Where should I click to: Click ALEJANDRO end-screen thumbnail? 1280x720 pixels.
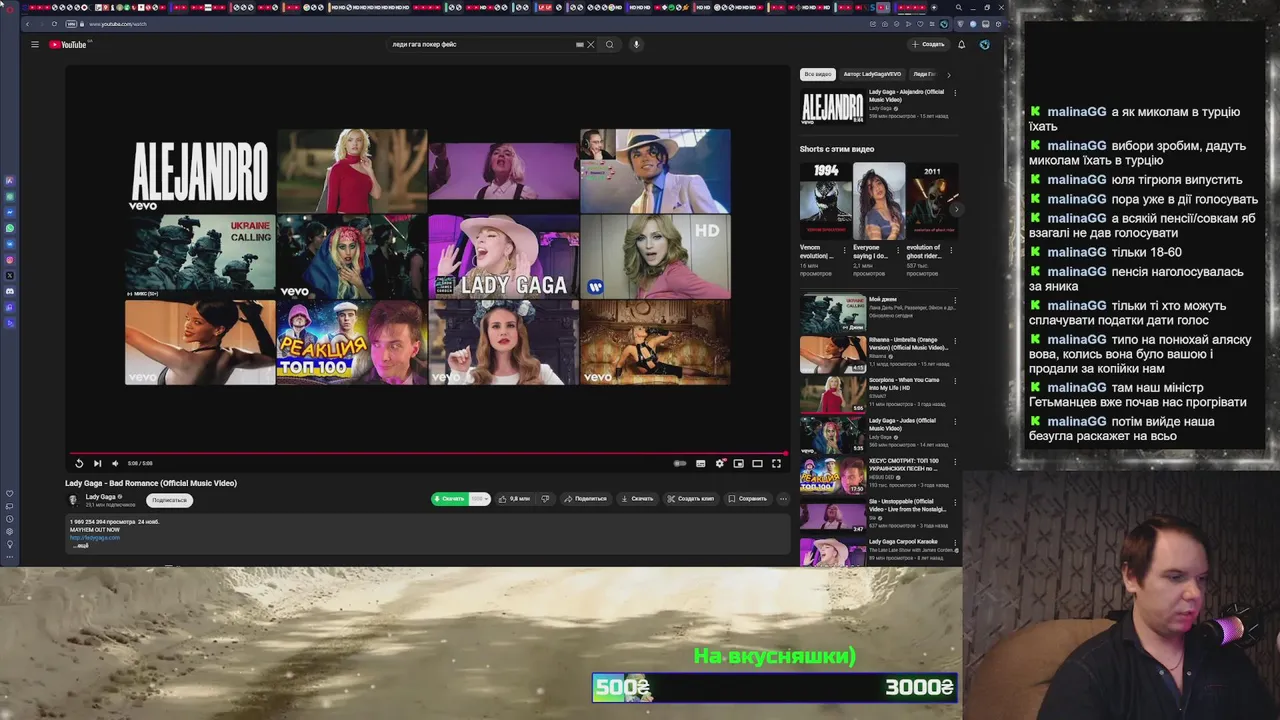point(200,171)
